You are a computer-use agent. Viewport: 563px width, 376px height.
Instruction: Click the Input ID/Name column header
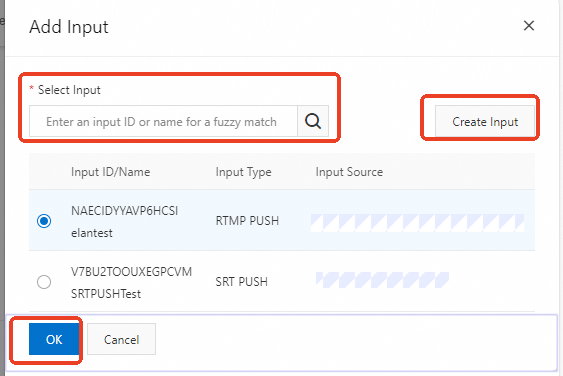[111, 172]
